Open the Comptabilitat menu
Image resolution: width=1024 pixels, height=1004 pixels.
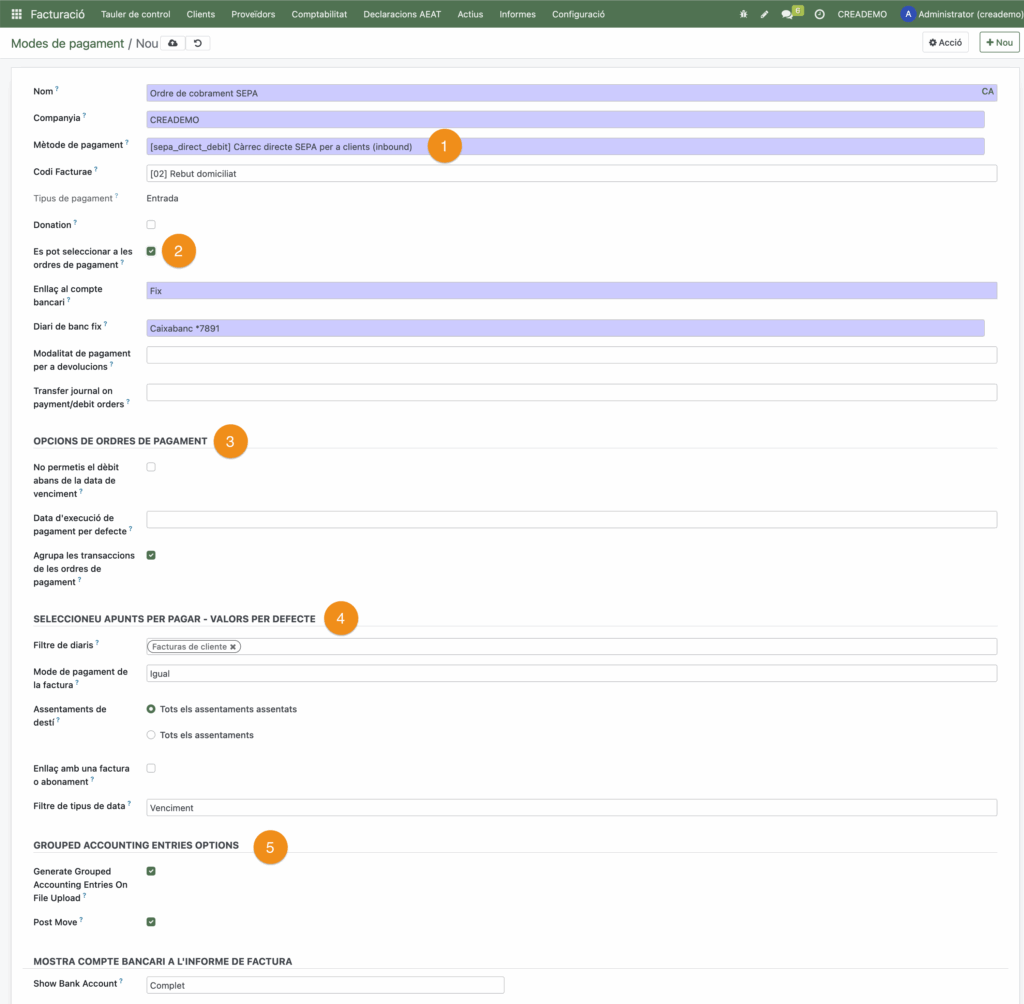pos(319,14)
